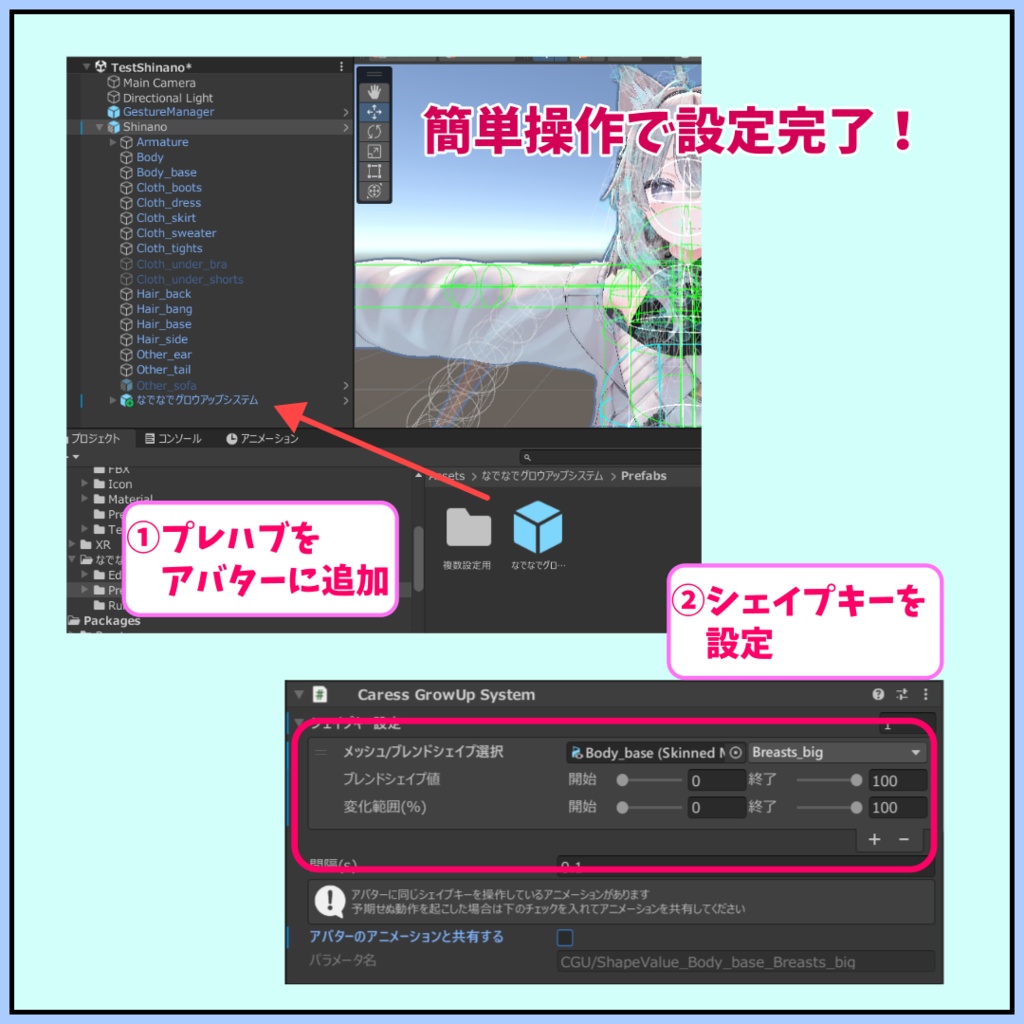Viewport: 1024px width, 1024px height.
Task: Click the なでなでグロウアップシステム prefab icon in hierarchy
Action: [127, 400]
